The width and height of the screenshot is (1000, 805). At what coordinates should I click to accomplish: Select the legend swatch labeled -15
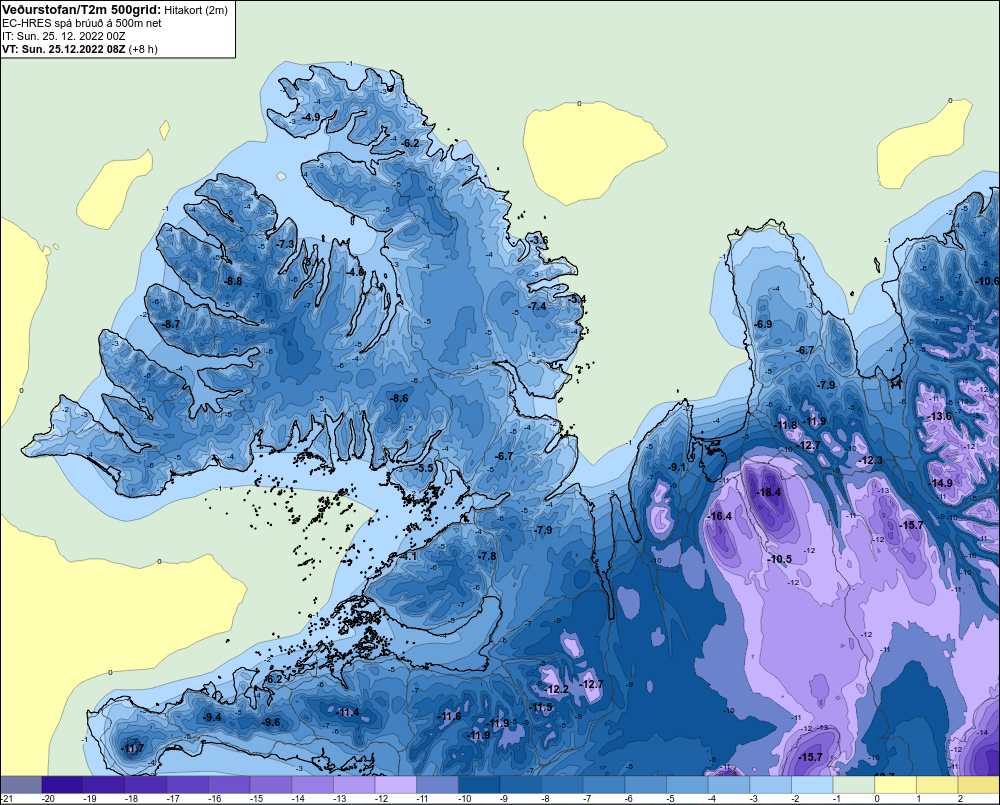pos(271,785)
